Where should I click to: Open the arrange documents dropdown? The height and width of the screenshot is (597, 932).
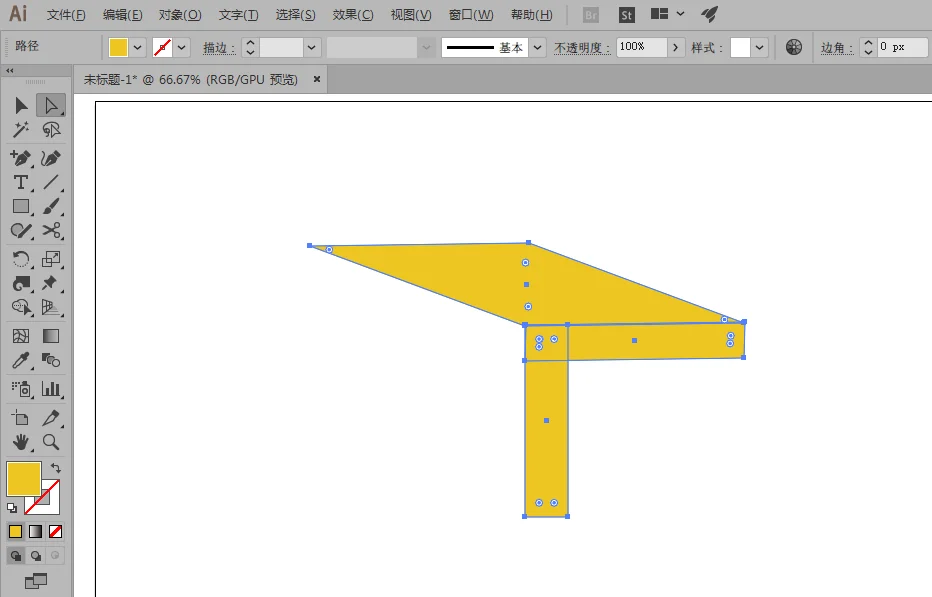(x=668, y=14)
